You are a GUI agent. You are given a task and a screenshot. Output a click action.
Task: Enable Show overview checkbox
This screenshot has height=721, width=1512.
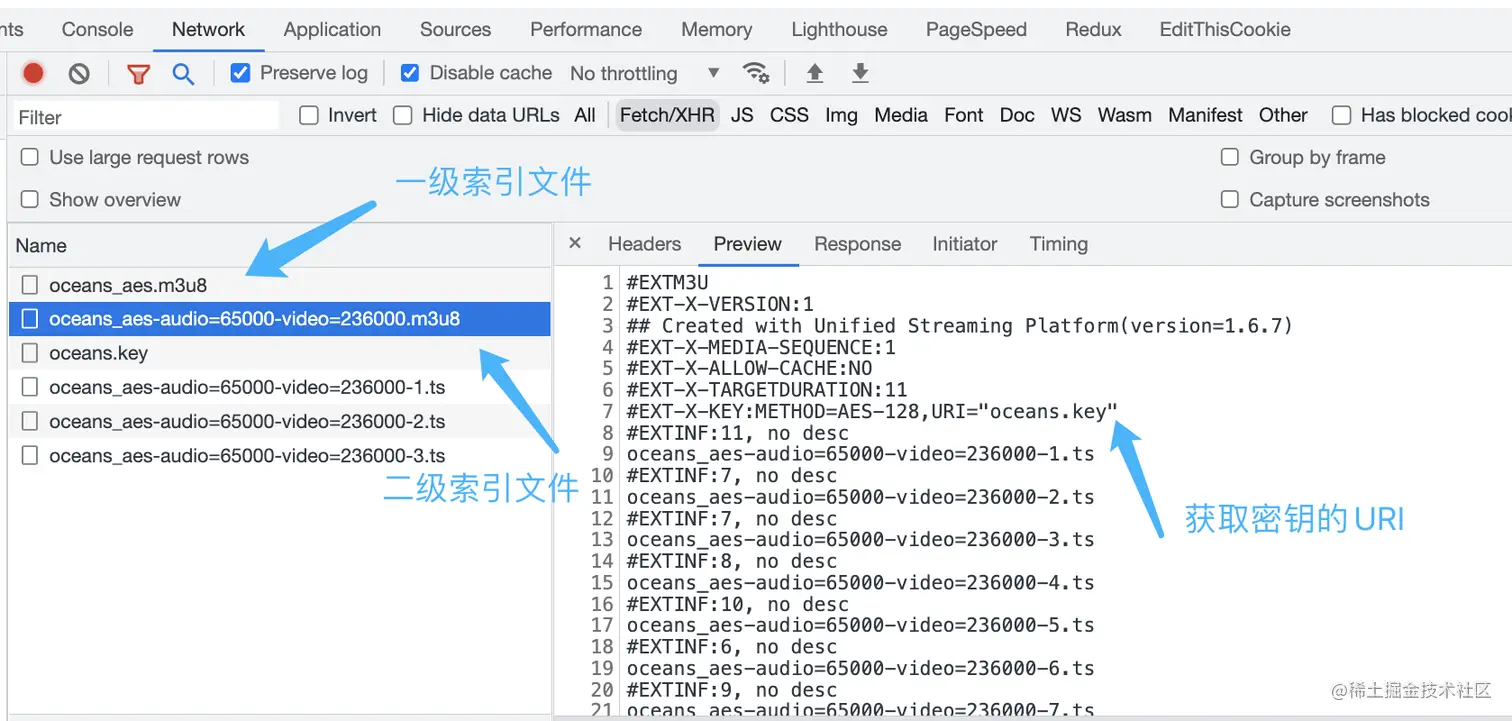click(x=30, y=199)
